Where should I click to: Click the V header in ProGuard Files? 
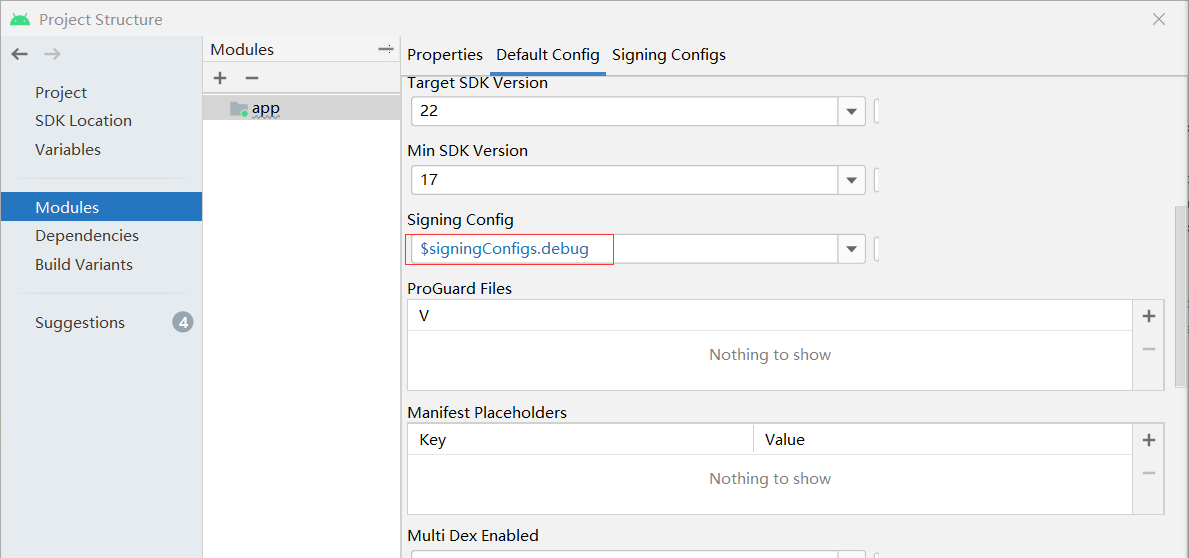click(770, 315)
